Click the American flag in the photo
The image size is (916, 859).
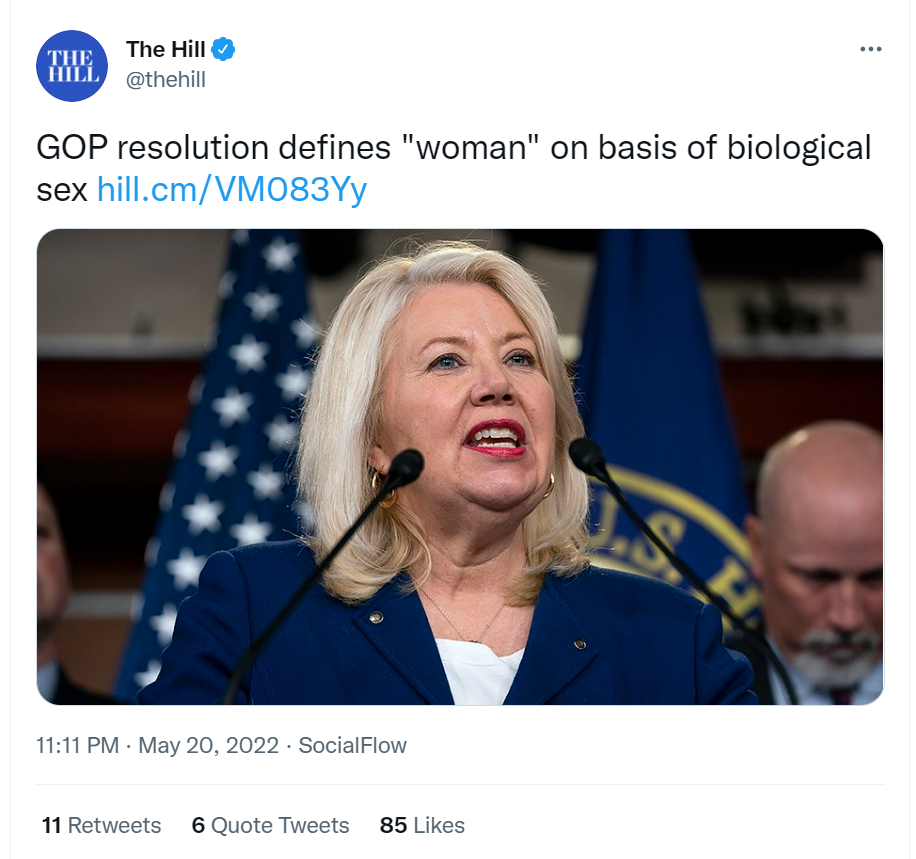coord(222,456)
